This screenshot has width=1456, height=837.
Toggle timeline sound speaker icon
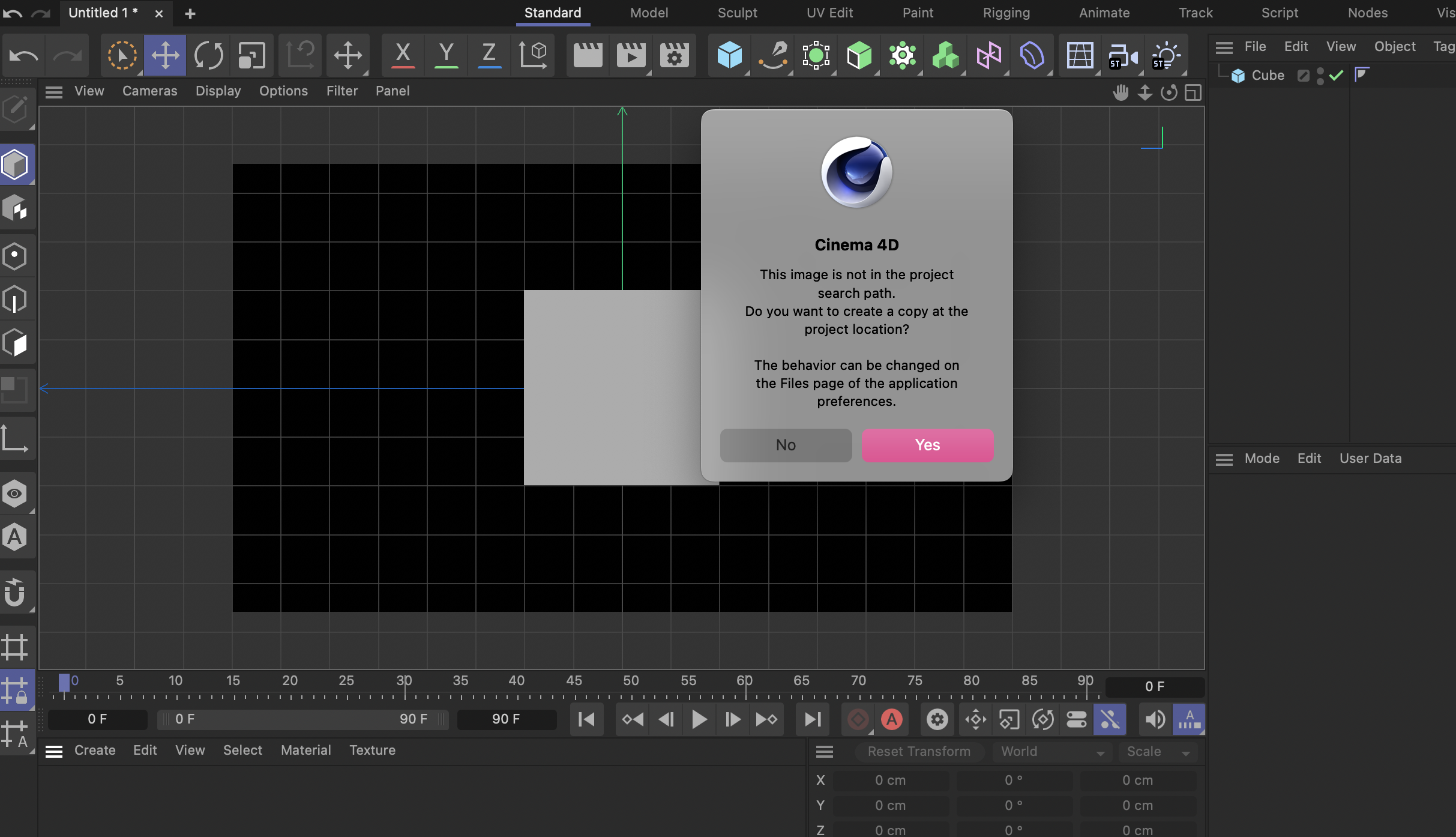tap(1154, 719)
